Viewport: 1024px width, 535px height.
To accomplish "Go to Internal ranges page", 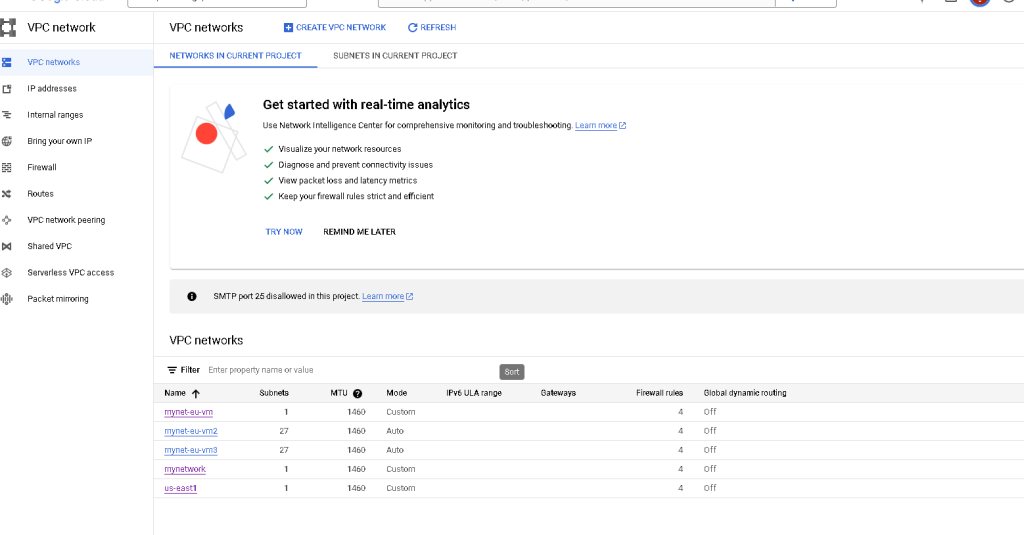I will coord(55,115).
